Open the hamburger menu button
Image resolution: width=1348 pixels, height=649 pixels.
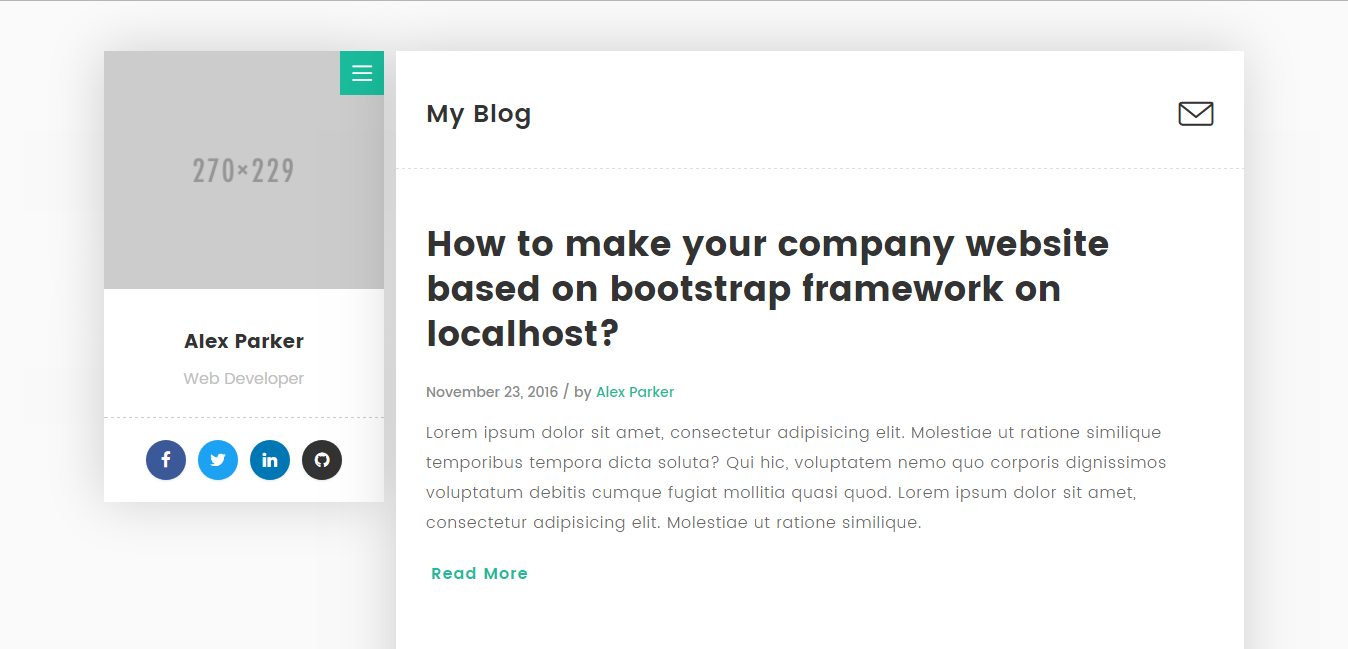click(x=362, y=73)
